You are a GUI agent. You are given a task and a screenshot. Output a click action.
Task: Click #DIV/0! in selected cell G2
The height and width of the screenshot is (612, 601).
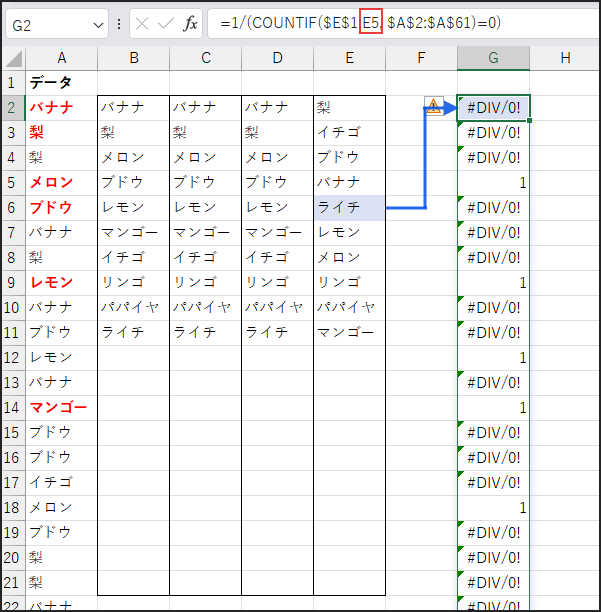(494, 108)
